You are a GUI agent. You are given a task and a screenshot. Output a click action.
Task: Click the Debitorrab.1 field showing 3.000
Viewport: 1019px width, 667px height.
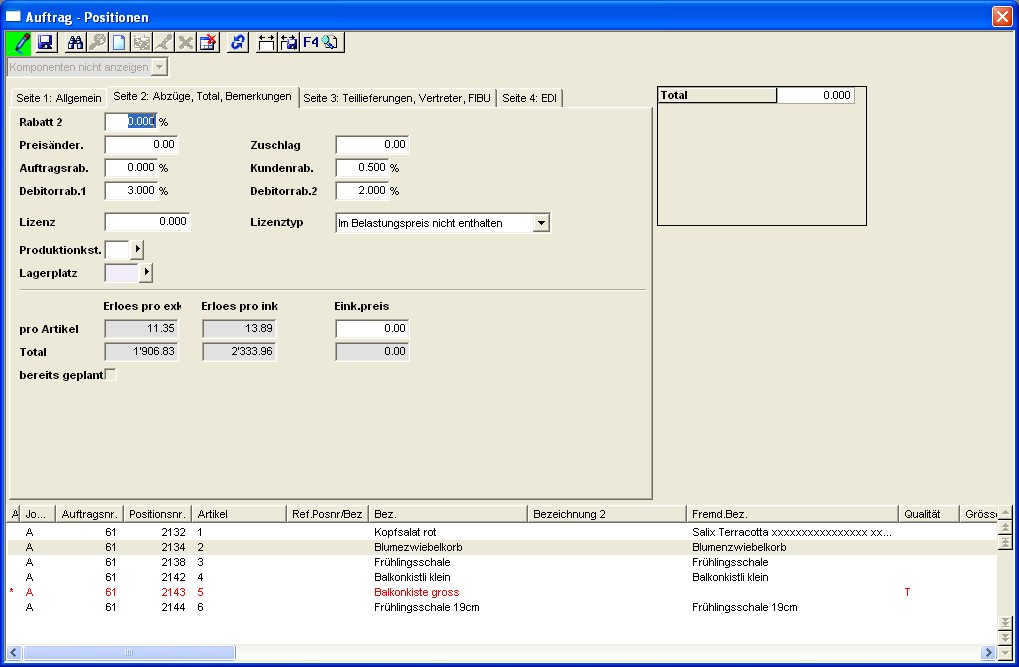click(x=131, y=190)
